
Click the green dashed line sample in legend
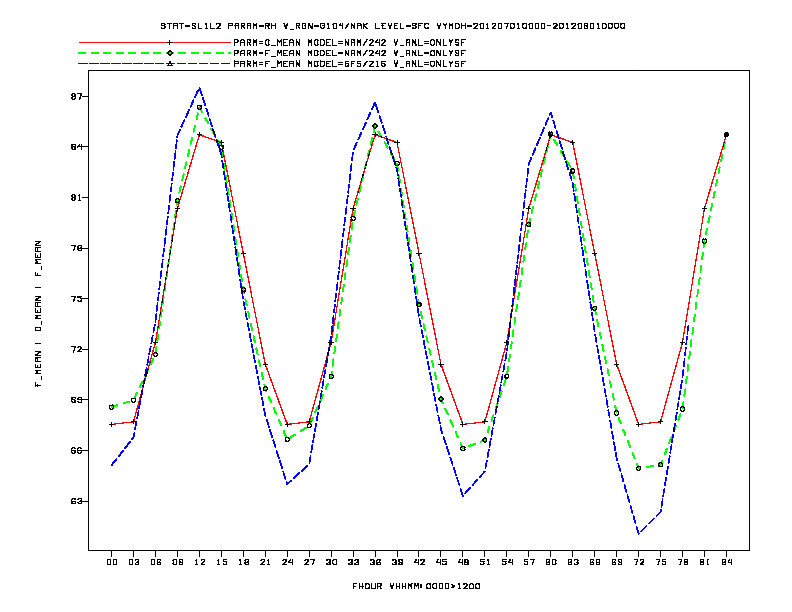pos(155,53)
